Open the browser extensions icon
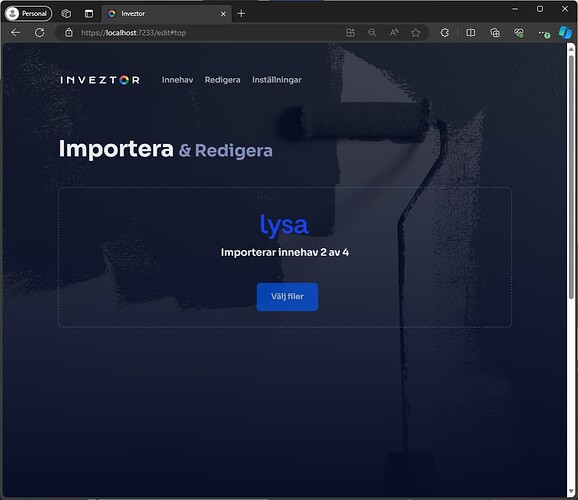The height and width of the screenshot is (500, 578). click(445, 33)
